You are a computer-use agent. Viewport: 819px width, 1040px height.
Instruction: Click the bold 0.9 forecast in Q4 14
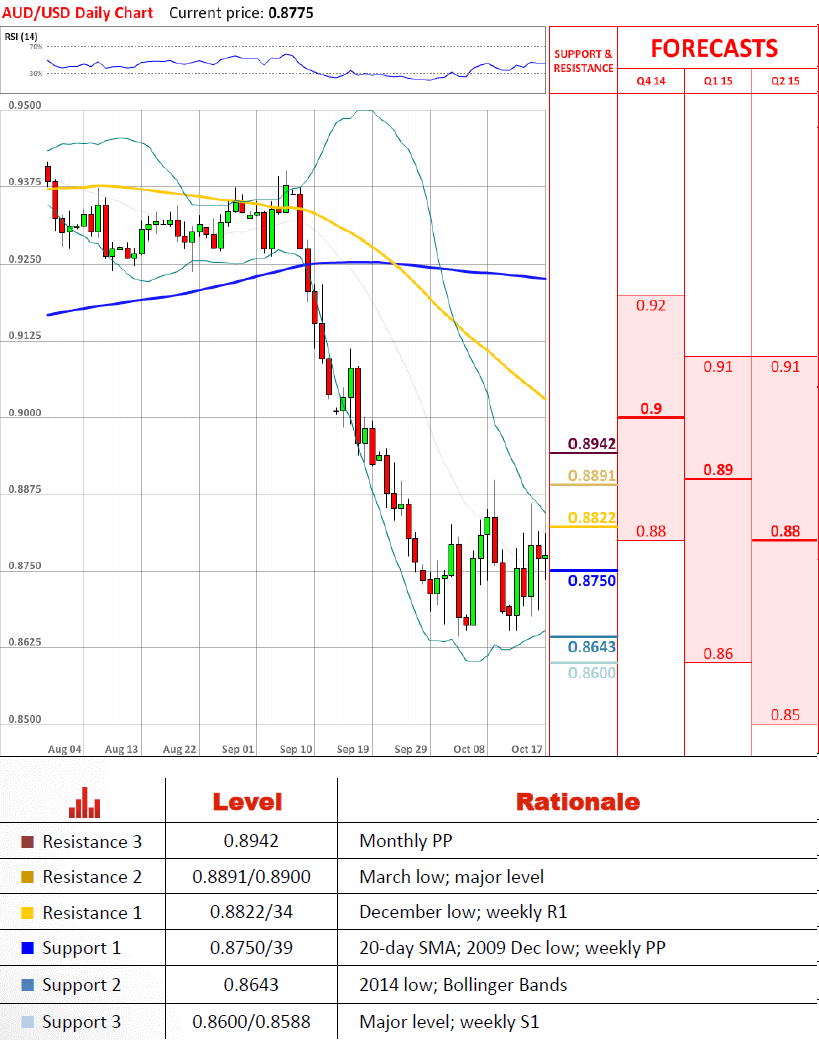[x=651, y=408]
